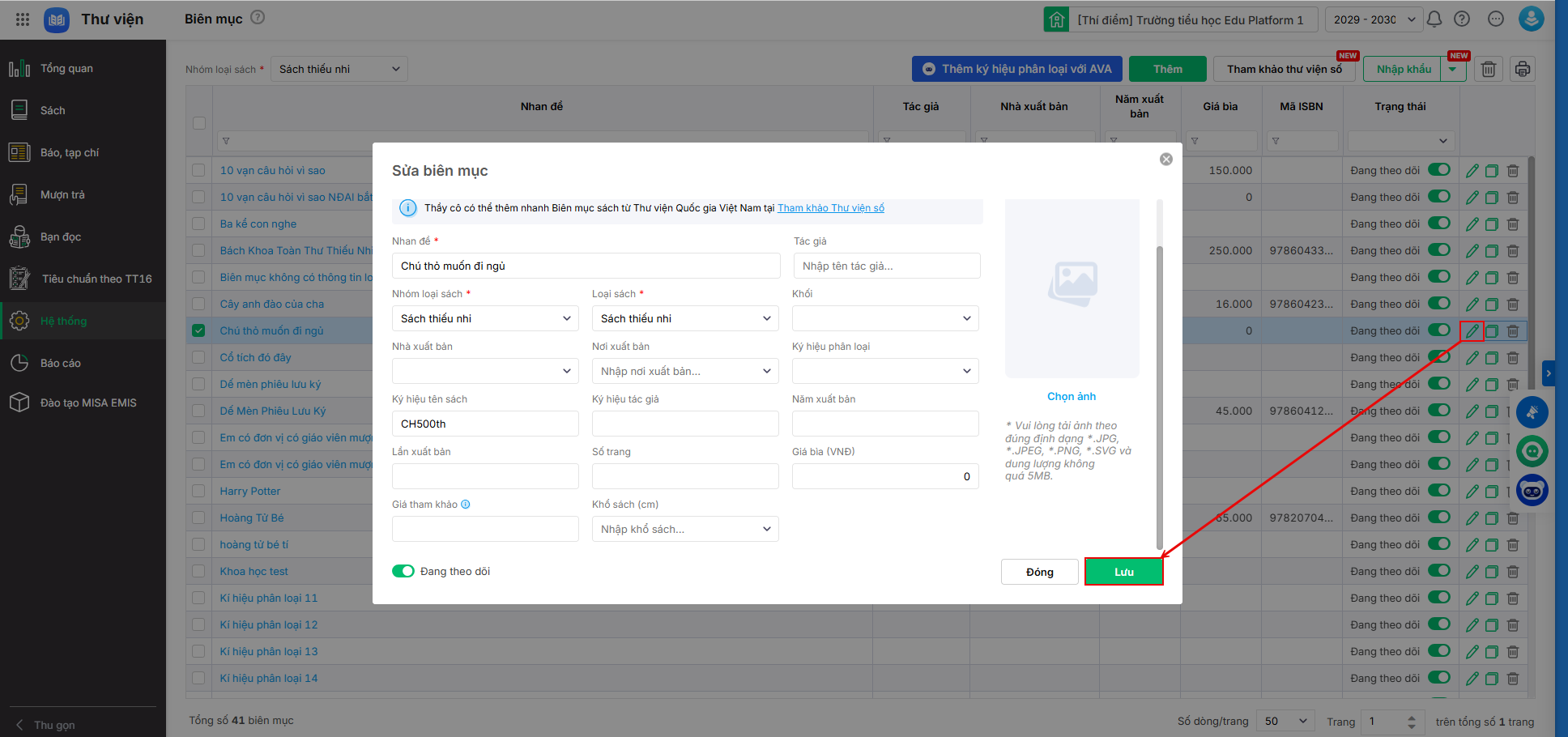Open Tham khảo Thư viện số link
Screen dimensions: 1568x737
pyautogui.click(x=831, y=208)
